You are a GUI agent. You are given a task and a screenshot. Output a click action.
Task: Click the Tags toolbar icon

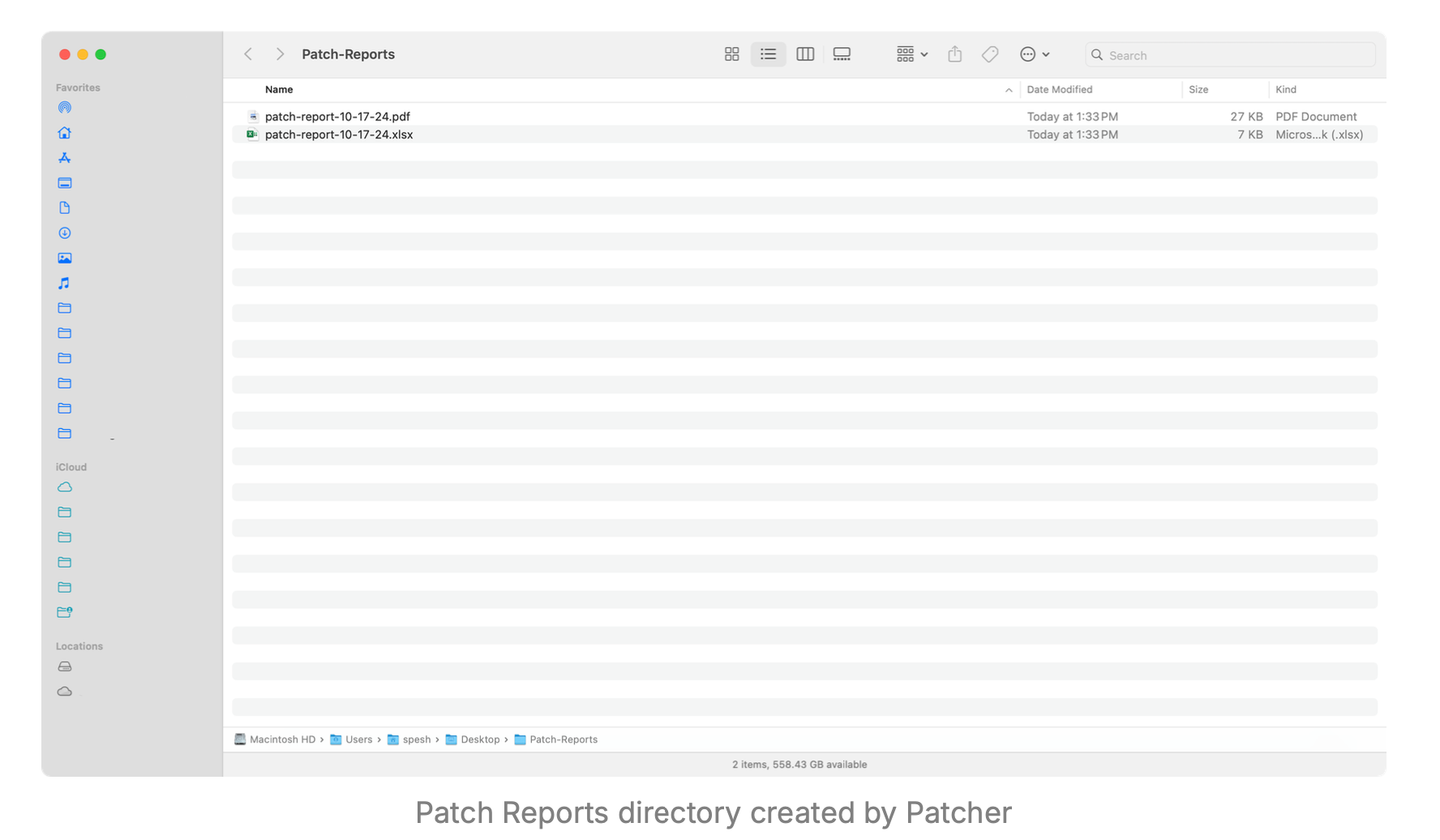click(x=990, y=54)
